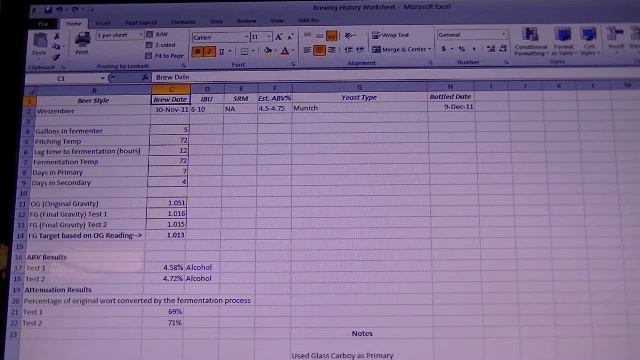Expand the Merge & Center dropdown arrow
Image resolution: width=640 pixels, height=360 pixels.
tap(430, 49)
